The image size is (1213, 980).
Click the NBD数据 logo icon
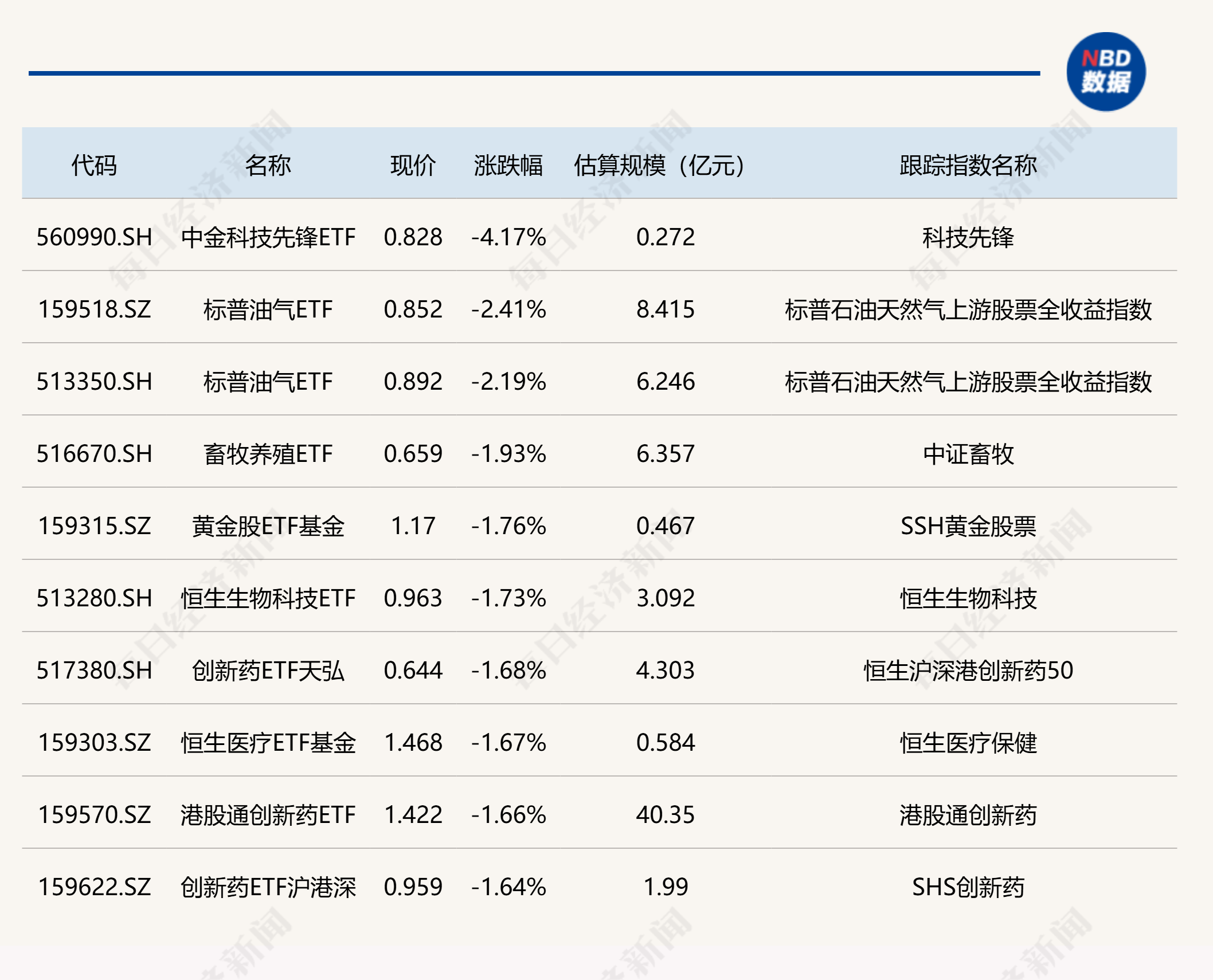[x=1106, y=72]
